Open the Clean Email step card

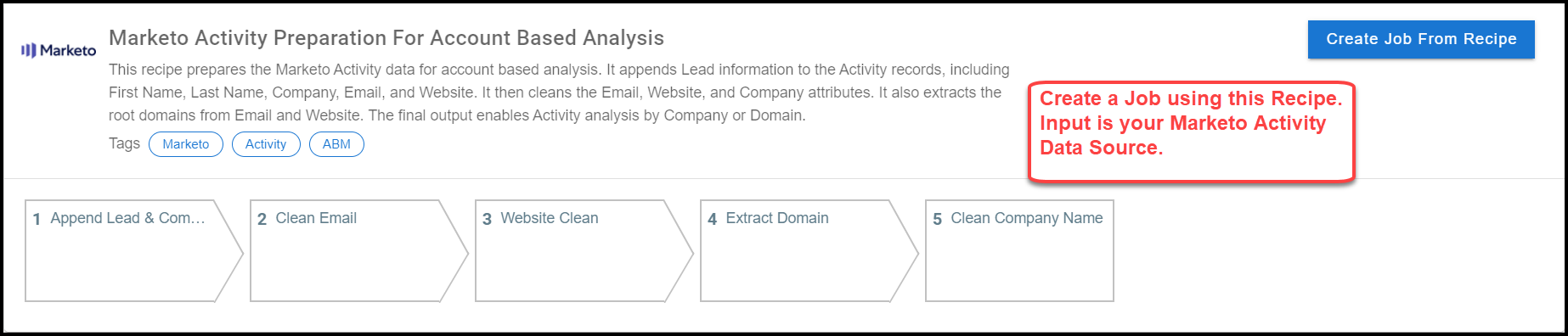pyautogui.click(x=358, y=251)
